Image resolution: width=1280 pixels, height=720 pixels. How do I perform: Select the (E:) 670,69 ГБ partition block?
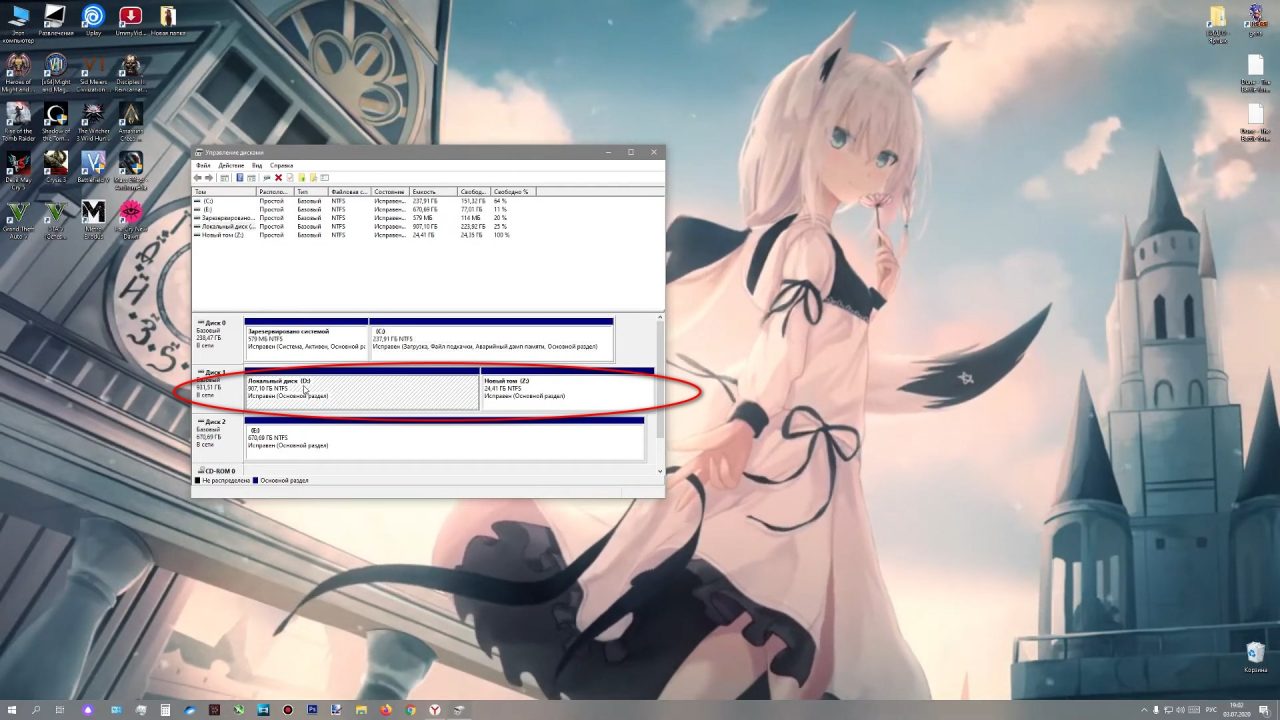(x=444, y=440)
